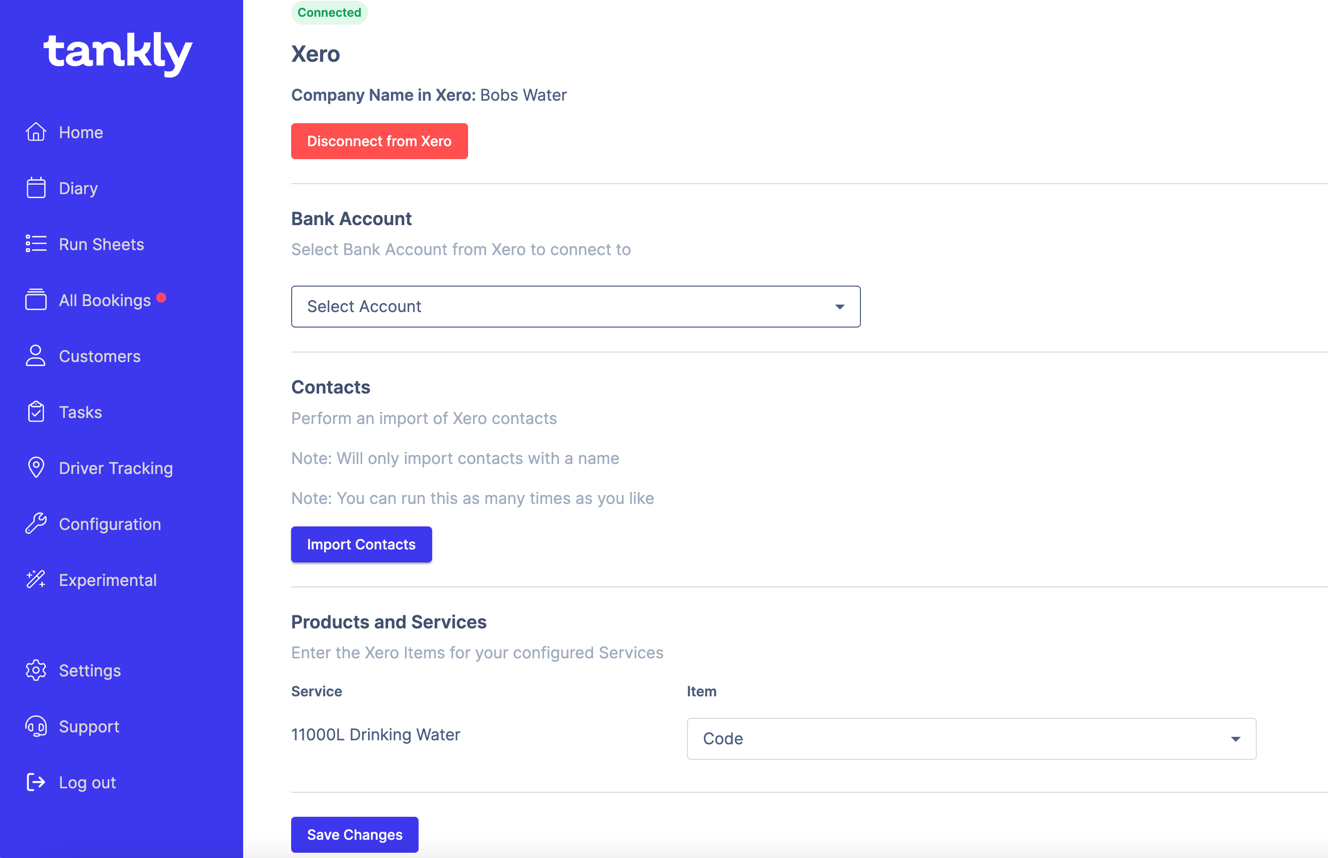Click the tankly logo

pyautogui.click(x=118, y=52)
